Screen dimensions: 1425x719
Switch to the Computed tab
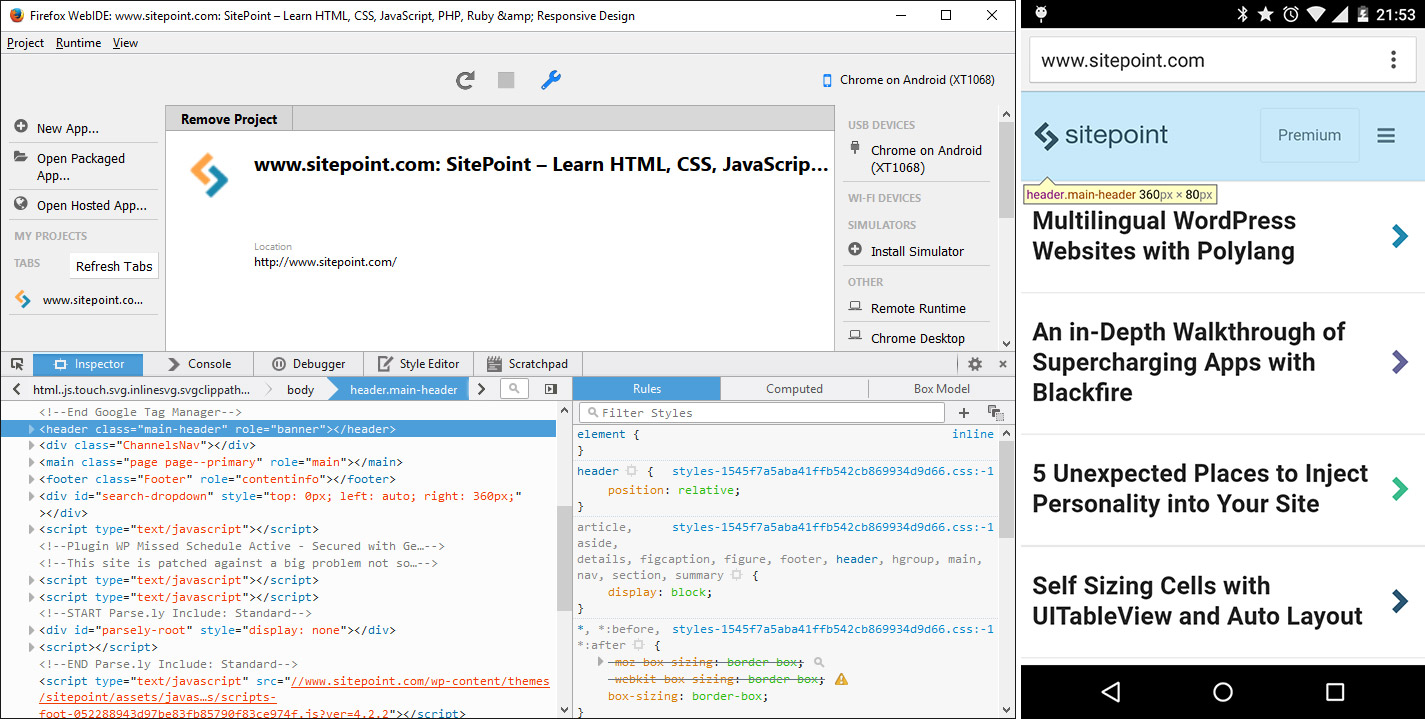point(793,388)
